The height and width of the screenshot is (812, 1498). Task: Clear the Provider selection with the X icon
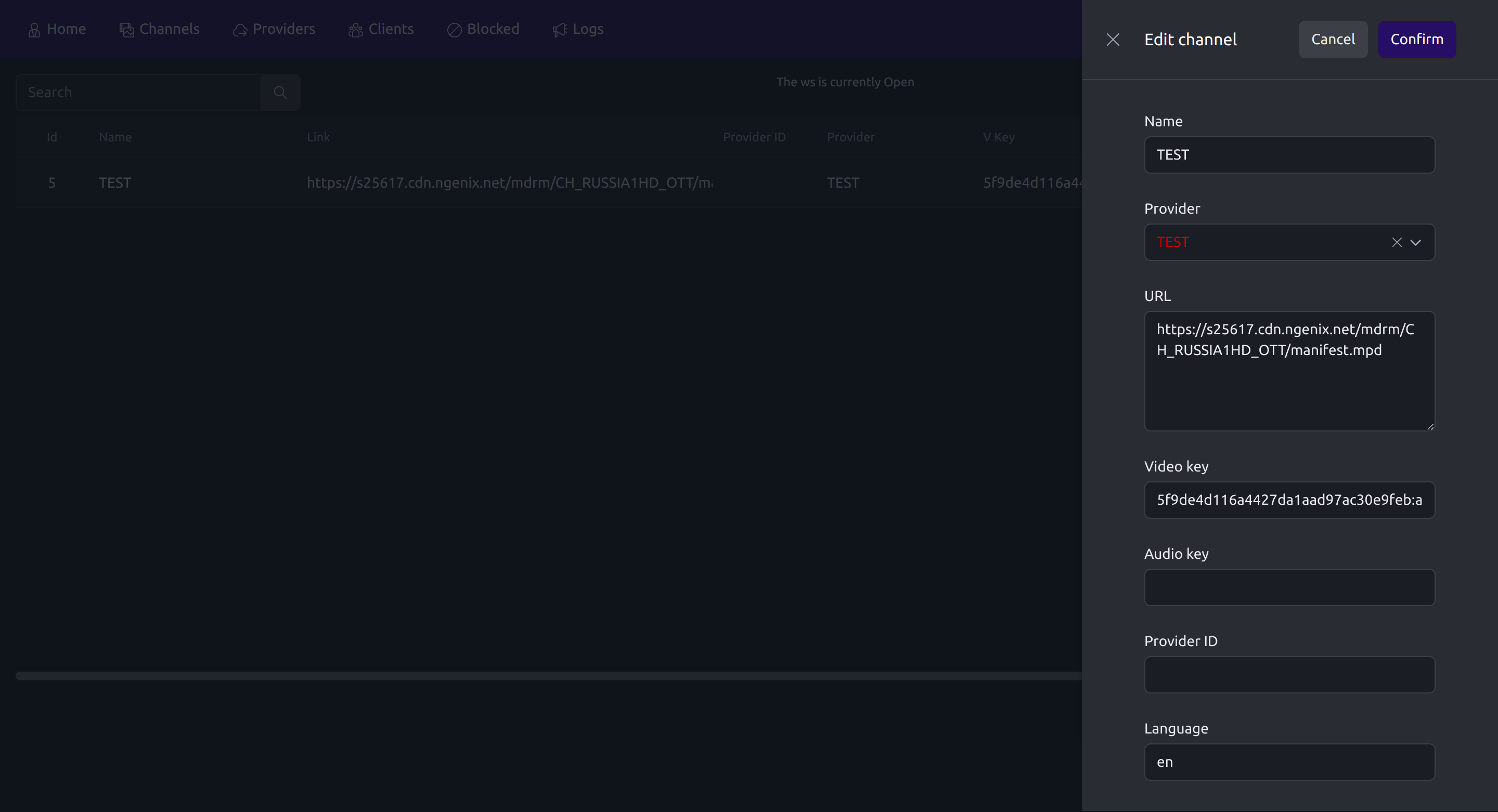(x=1397, y=242)
